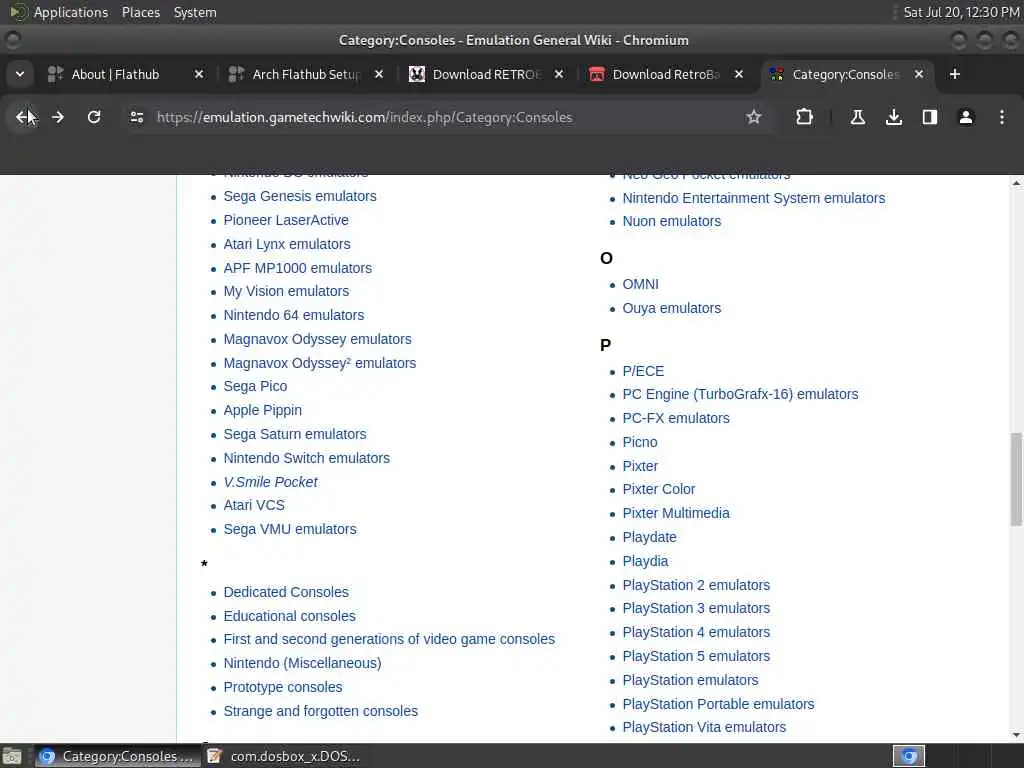Open the profile avatar icon
Viewport: 1024px width, 768px height.
point(965,117)
